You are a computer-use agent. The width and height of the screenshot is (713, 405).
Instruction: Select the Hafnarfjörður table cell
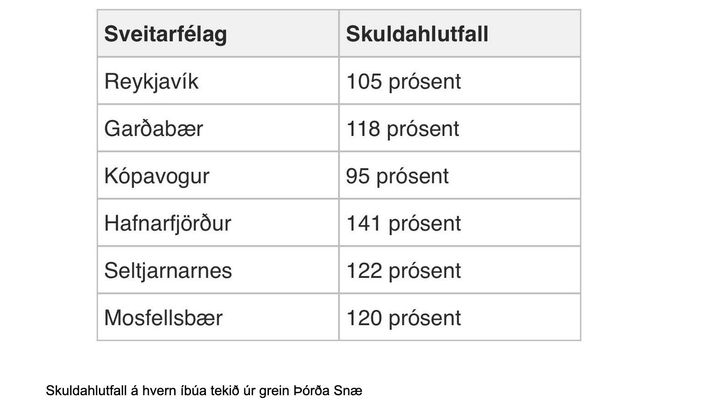tap(167, 223)
